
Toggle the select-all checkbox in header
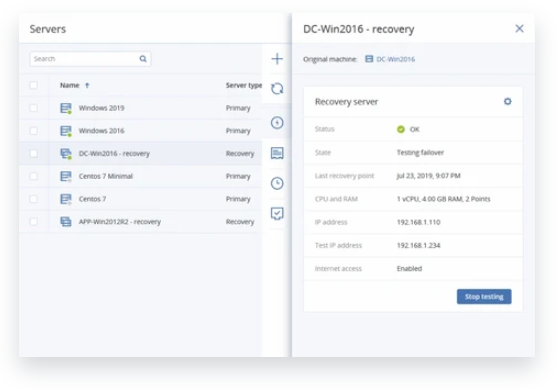tap(33, 85)
